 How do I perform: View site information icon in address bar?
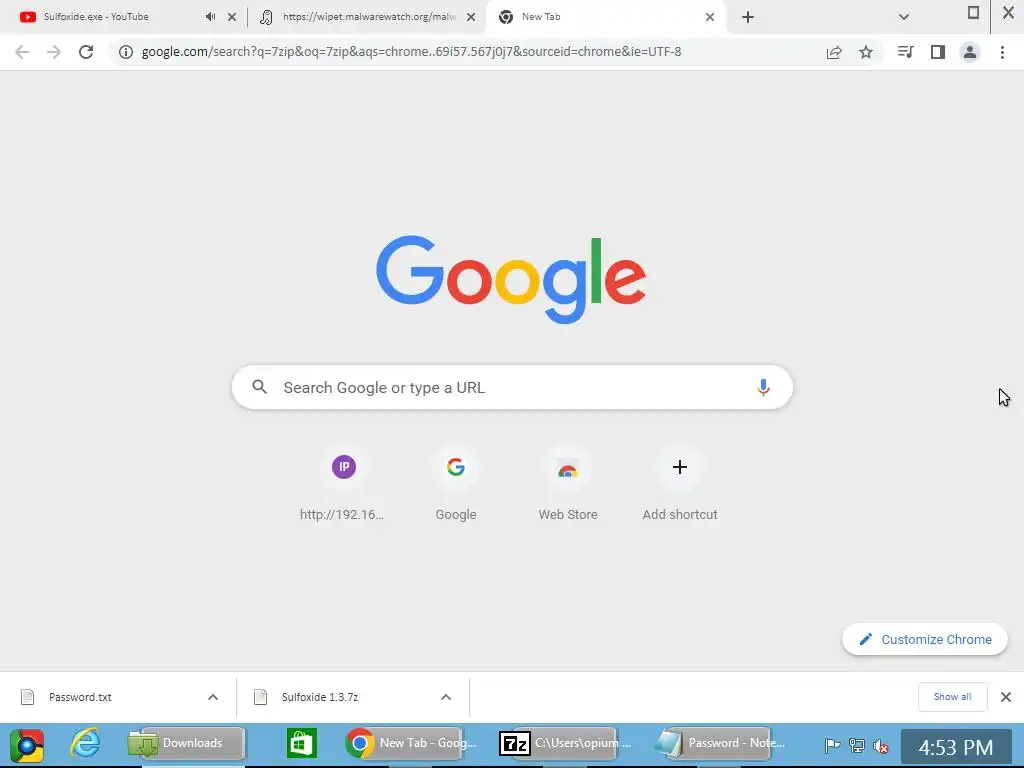[x=125, y=52]
